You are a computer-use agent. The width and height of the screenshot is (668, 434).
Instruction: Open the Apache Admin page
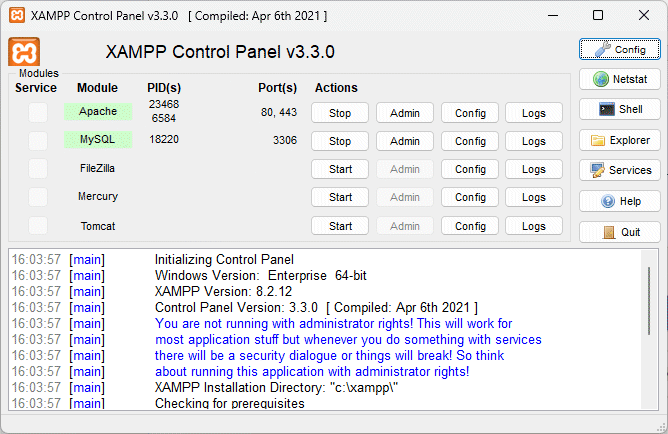[x=405, y=113]
